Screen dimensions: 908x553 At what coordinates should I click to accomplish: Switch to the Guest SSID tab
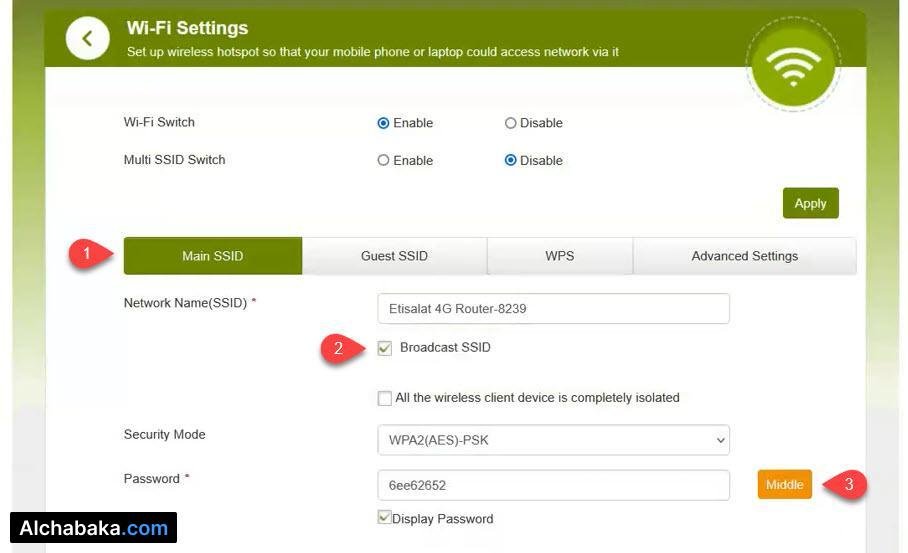pos(394,256)
